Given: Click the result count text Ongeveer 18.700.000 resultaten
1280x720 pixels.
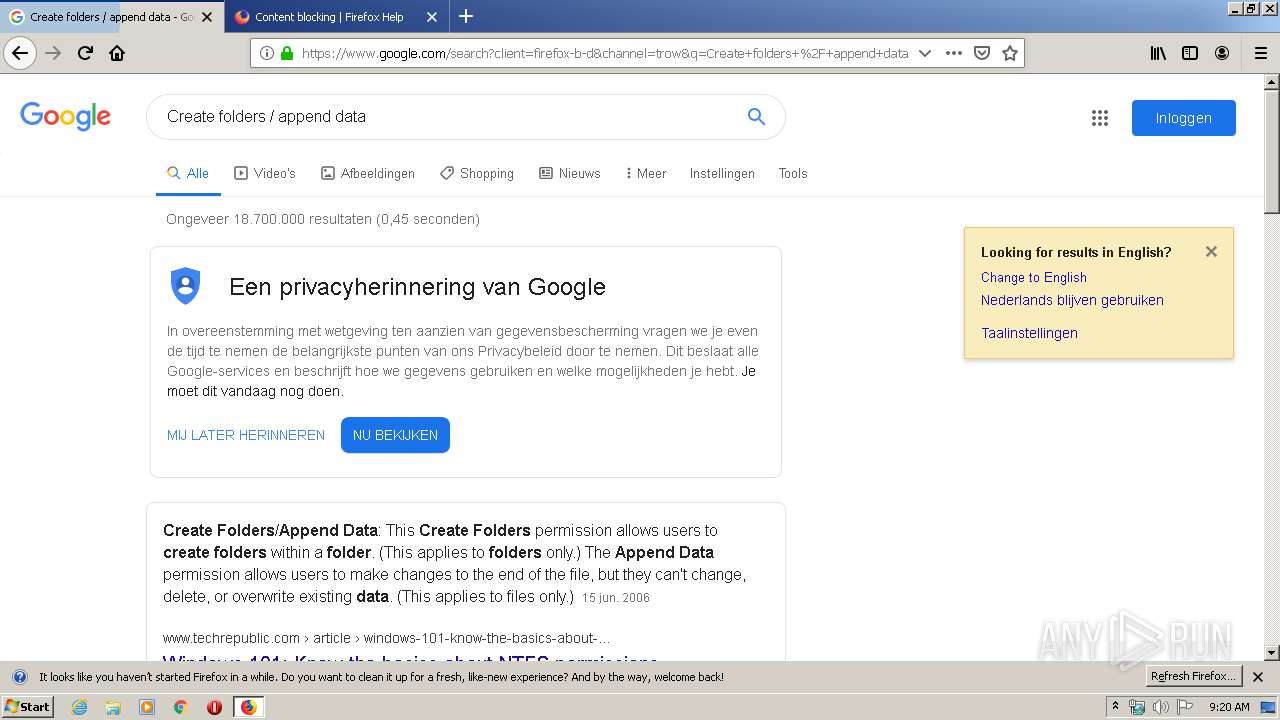Looking at the screenshot, I should click(323, 219).
